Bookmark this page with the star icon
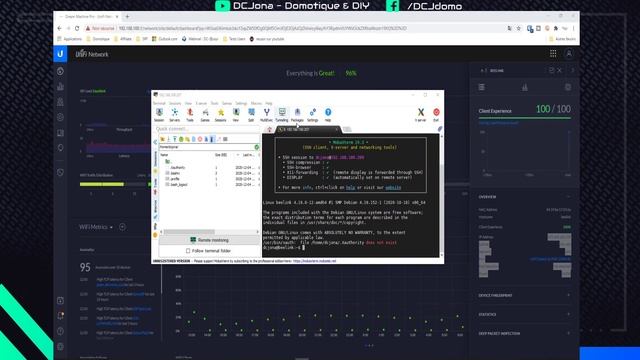 point(519,28)
